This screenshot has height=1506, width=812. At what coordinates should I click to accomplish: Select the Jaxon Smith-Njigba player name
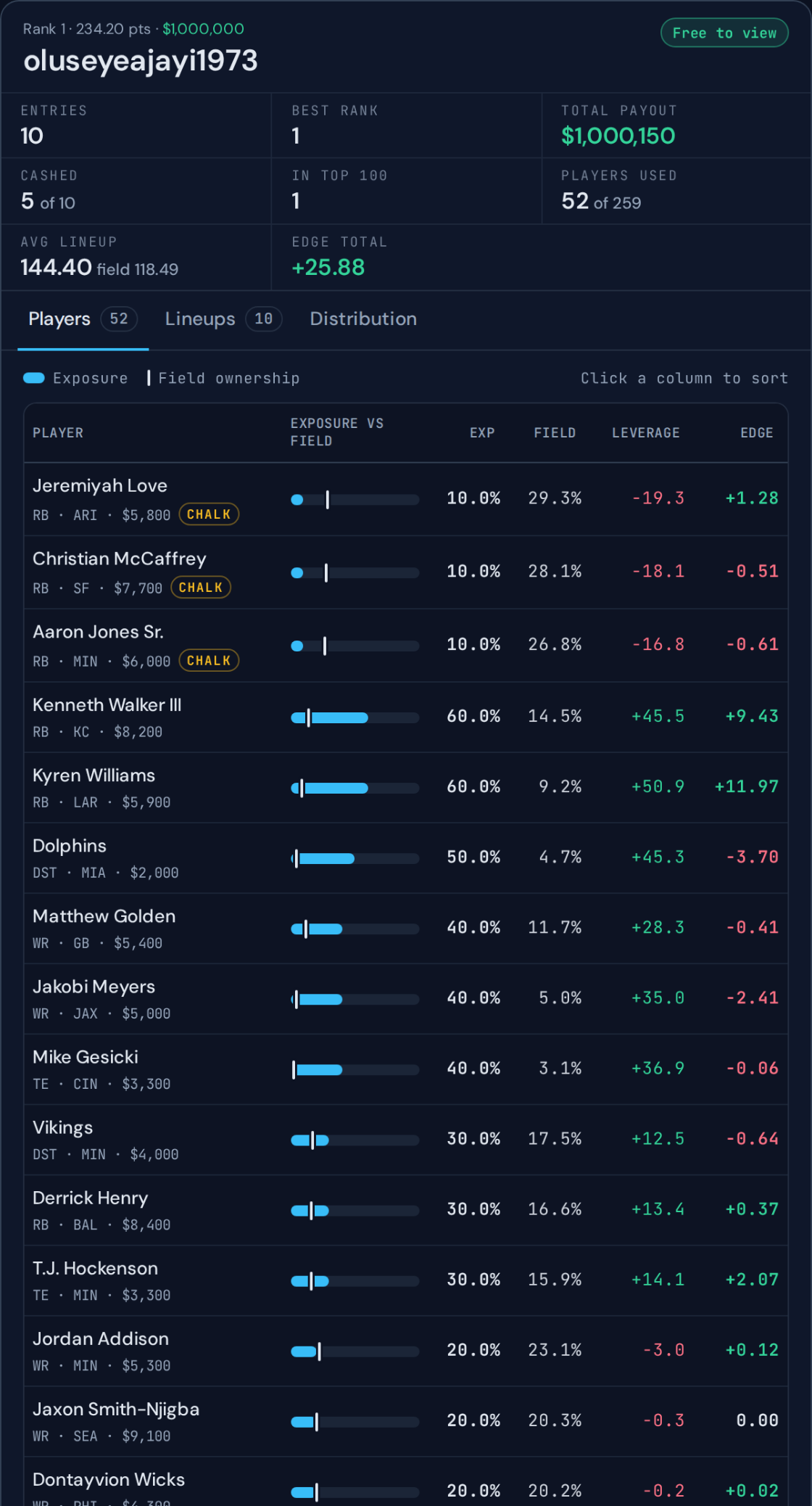tap(116, 1409)
